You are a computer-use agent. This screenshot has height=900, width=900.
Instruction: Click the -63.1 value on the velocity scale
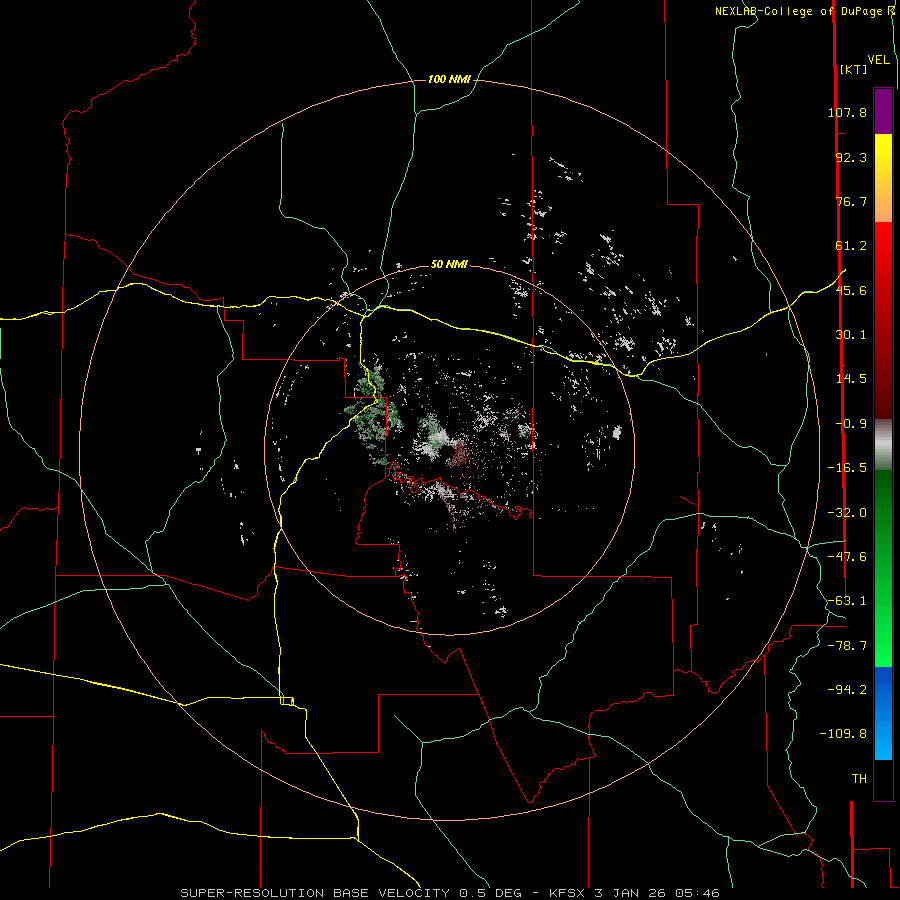point(847,601)
